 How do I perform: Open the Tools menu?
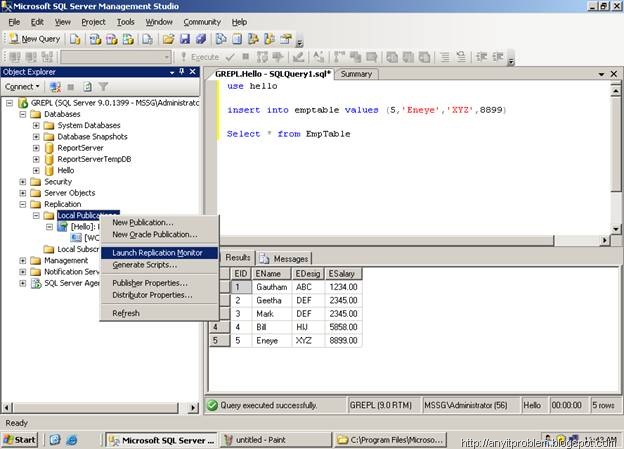(x=125, y=22)
